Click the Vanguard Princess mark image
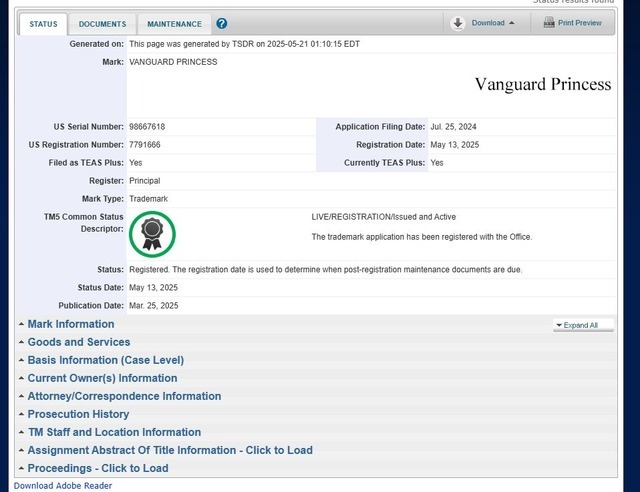The width and height of the screenshot is (640, 492). (543, 84)
